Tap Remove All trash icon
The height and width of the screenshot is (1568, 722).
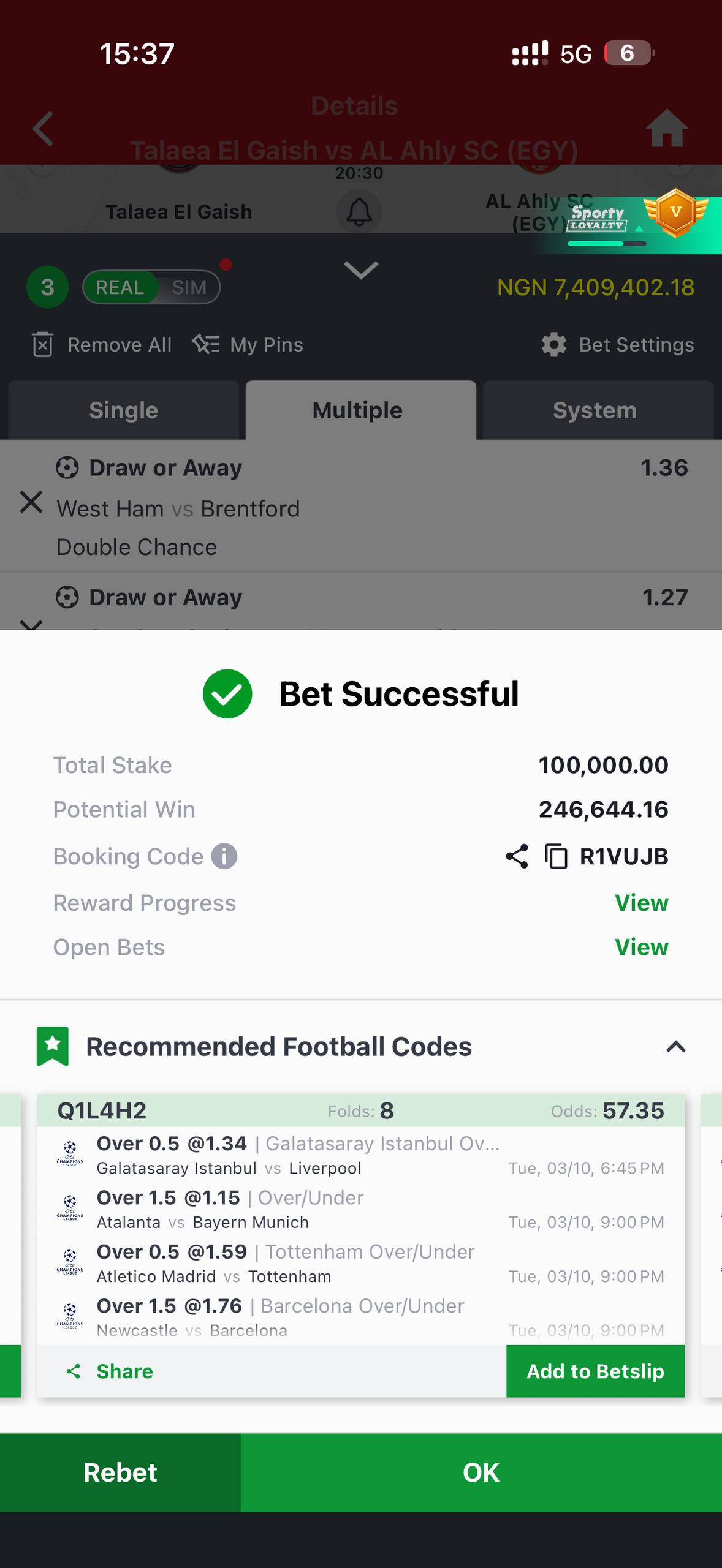42,345
